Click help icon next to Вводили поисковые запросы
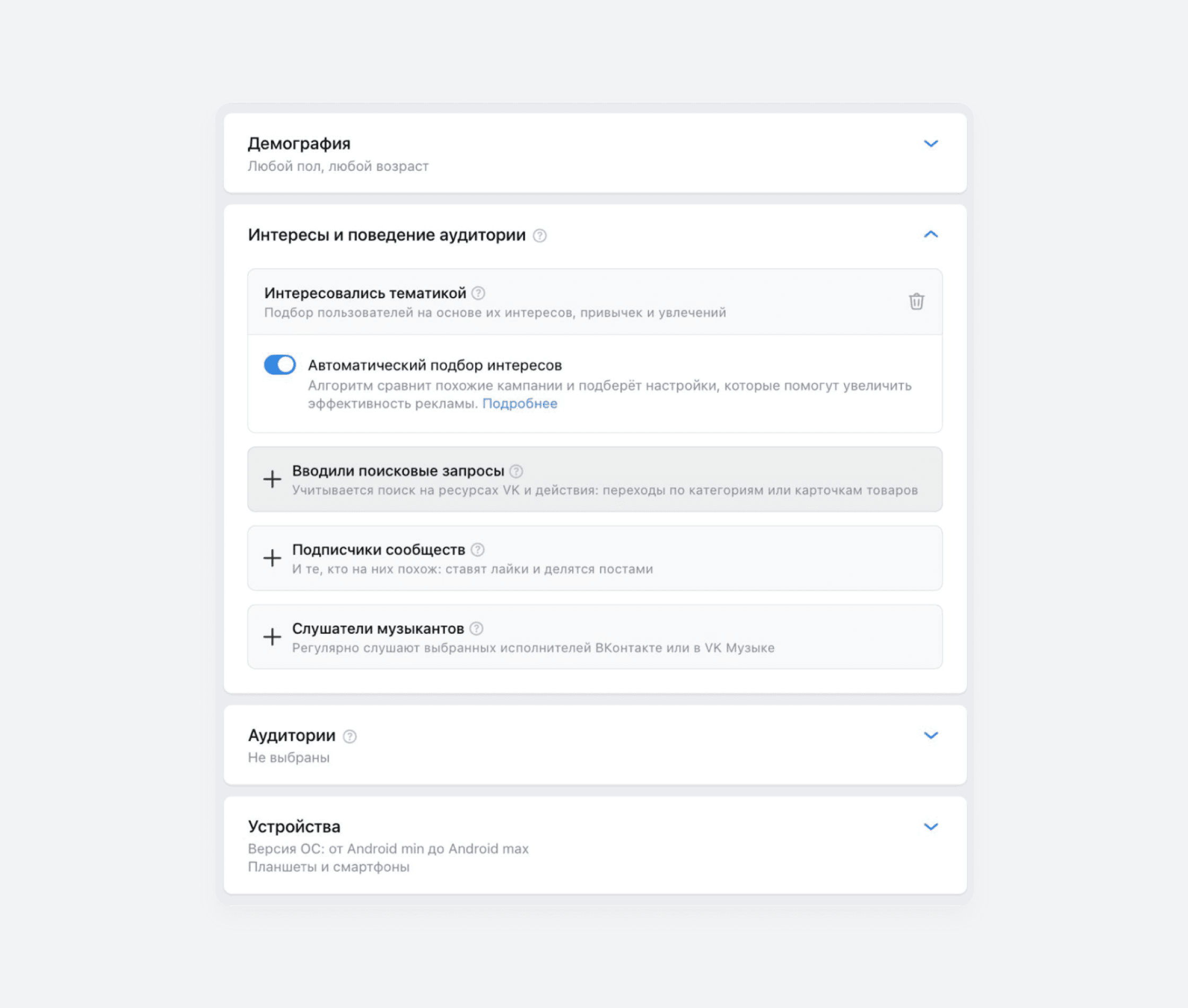1188x1008 pixels. 516,471
